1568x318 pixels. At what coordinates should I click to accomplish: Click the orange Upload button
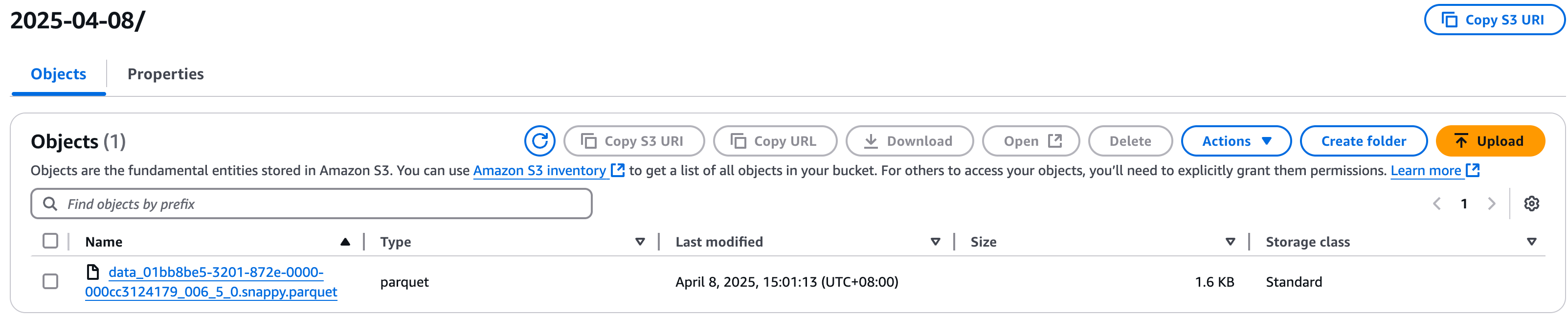click(x=1489, y=141)
